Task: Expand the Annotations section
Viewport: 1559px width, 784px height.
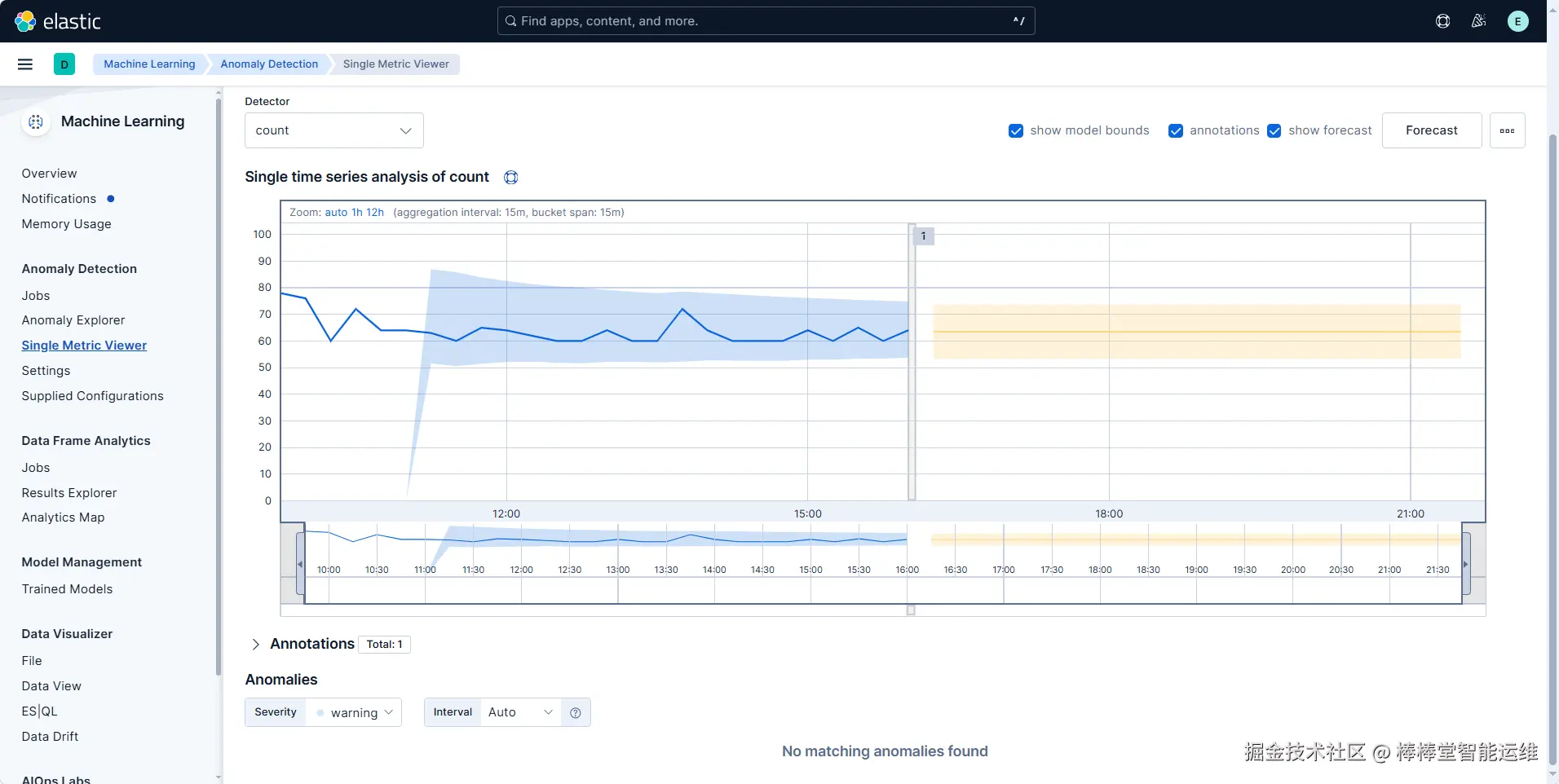Action: tap(256, 644)
